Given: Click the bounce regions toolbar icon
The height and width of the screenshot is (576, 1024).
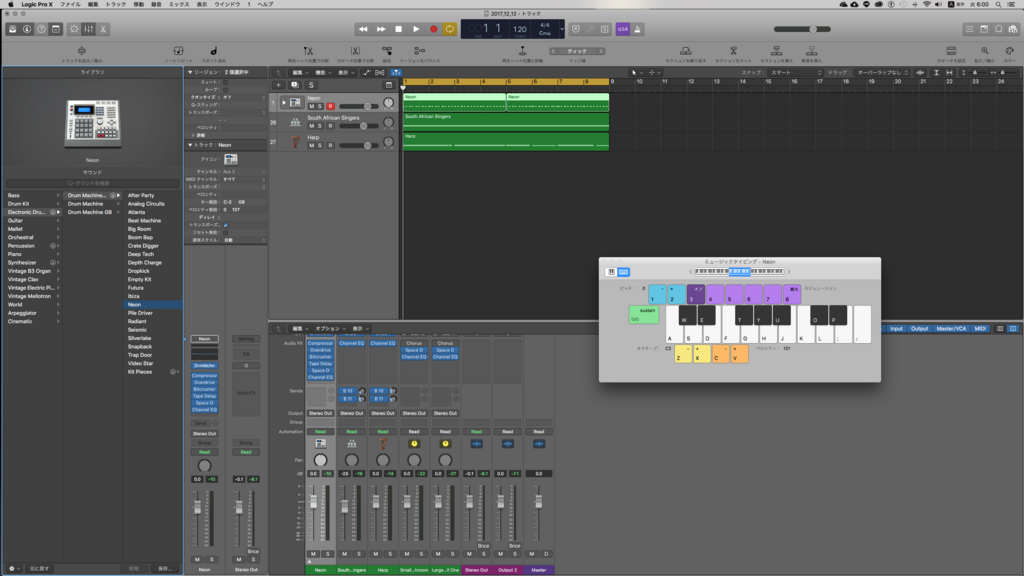Looking at the screenshot, I should pyautogui.click(x=419, y=51).
